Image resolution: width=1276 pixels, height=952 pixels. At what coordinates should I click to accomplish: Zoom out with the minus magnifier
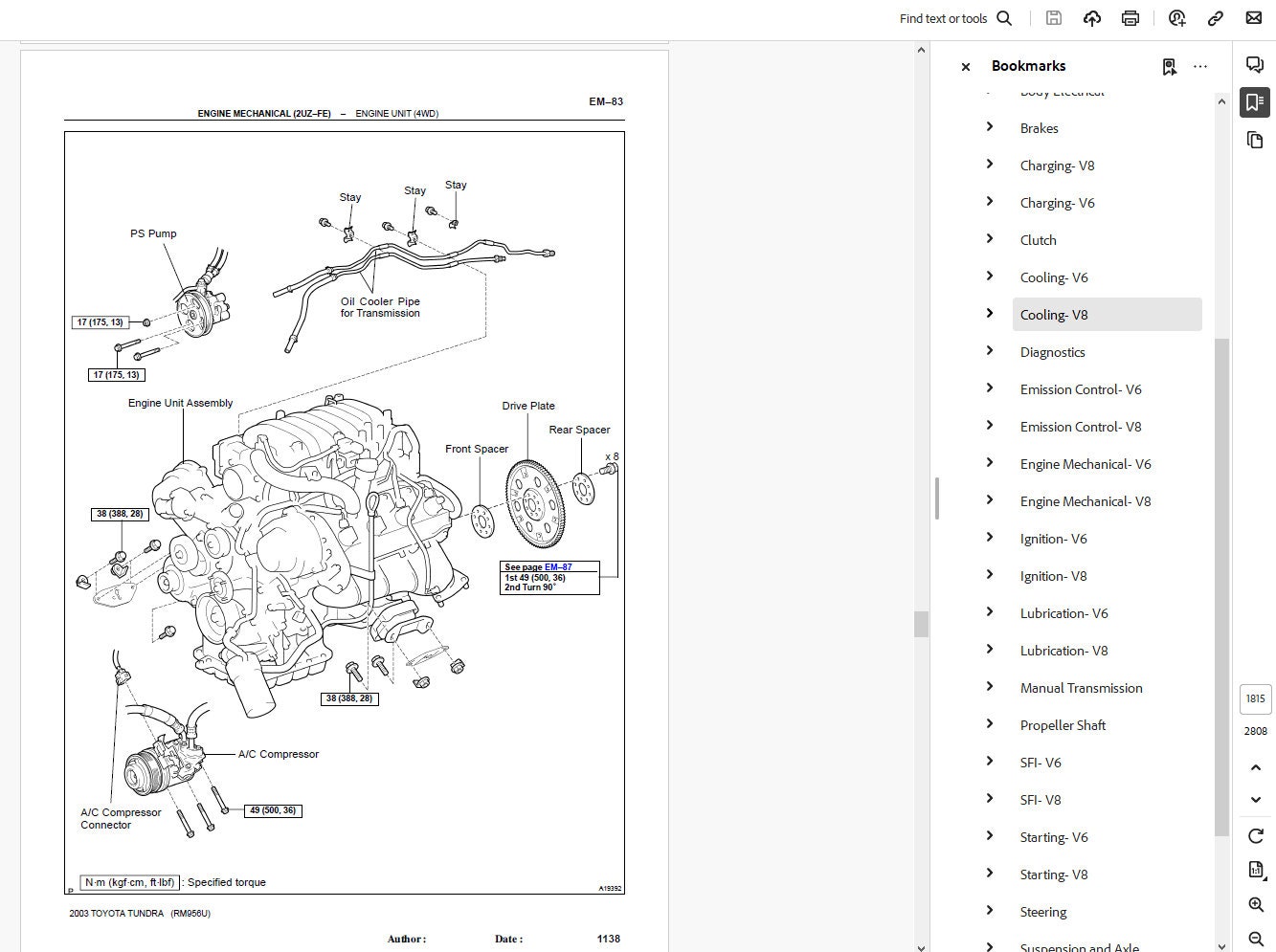[x=1256, y=940]
